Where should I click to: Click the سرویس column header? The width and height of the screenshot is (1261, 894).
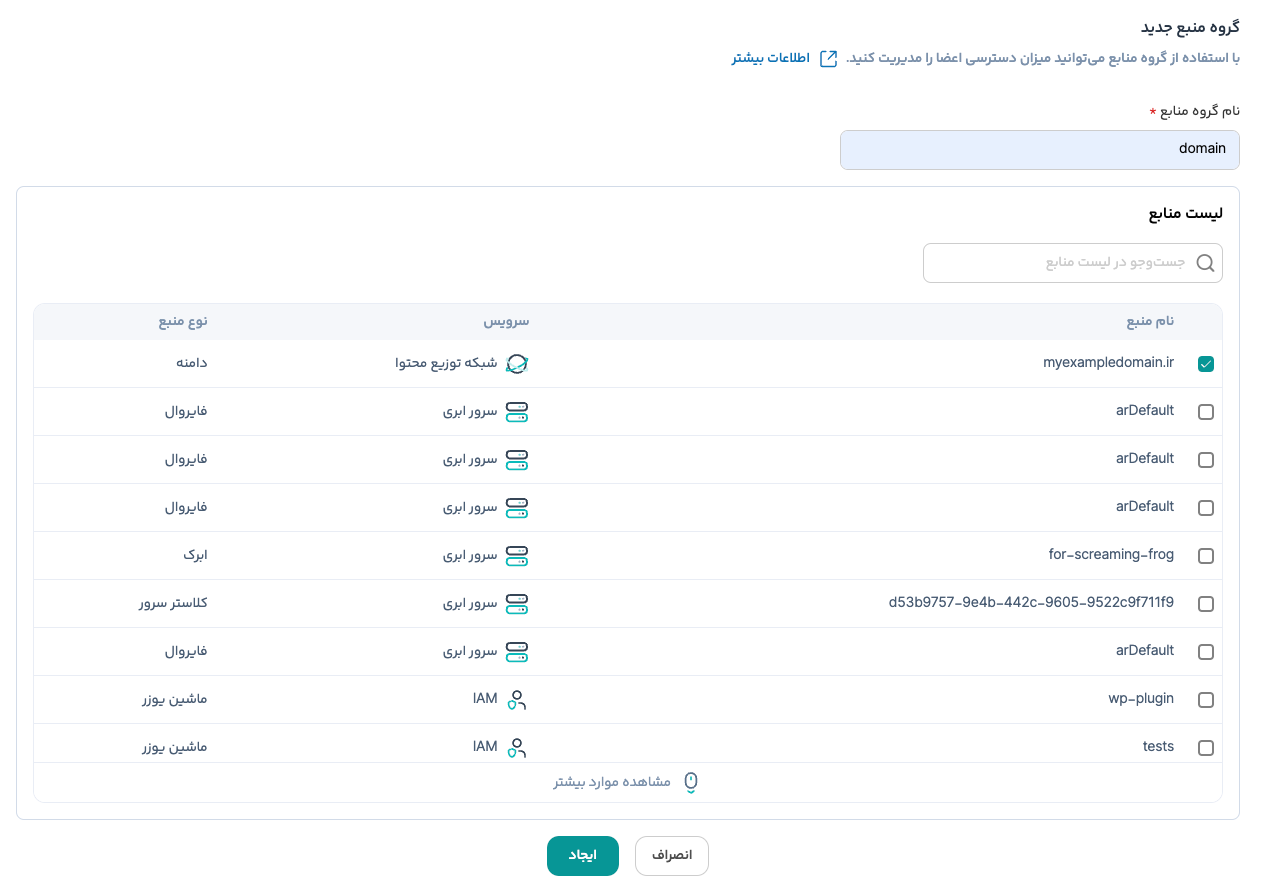[506, 322]
